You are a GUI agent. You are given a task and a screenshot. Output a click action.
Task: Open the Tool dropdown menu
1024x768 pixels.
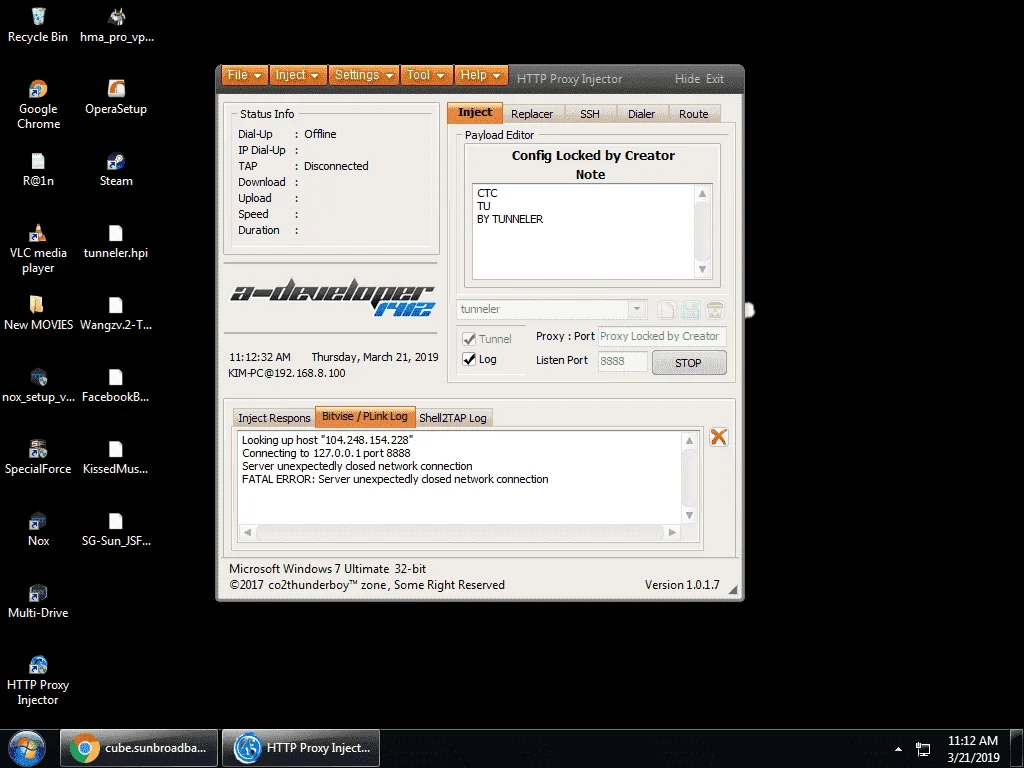tap(426, 75)
